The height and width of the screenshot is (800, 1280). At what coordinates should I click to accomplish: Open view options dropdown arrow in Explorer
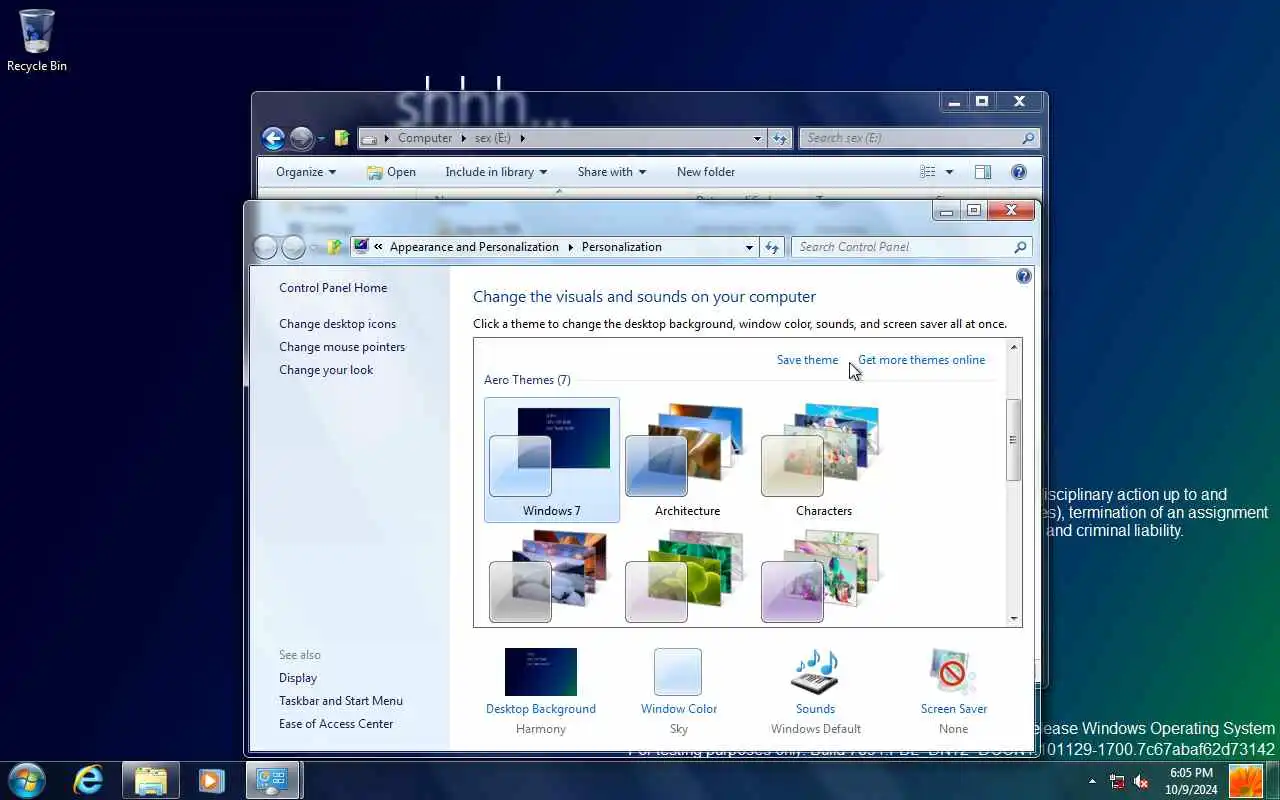pos(949,172)
